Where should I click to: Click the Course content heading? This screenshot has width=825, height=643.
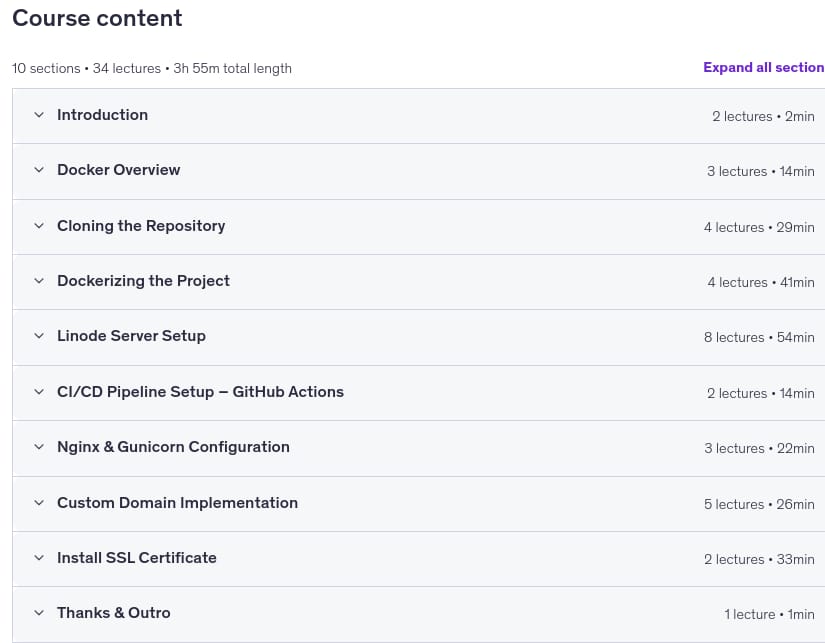coord(97,18)
